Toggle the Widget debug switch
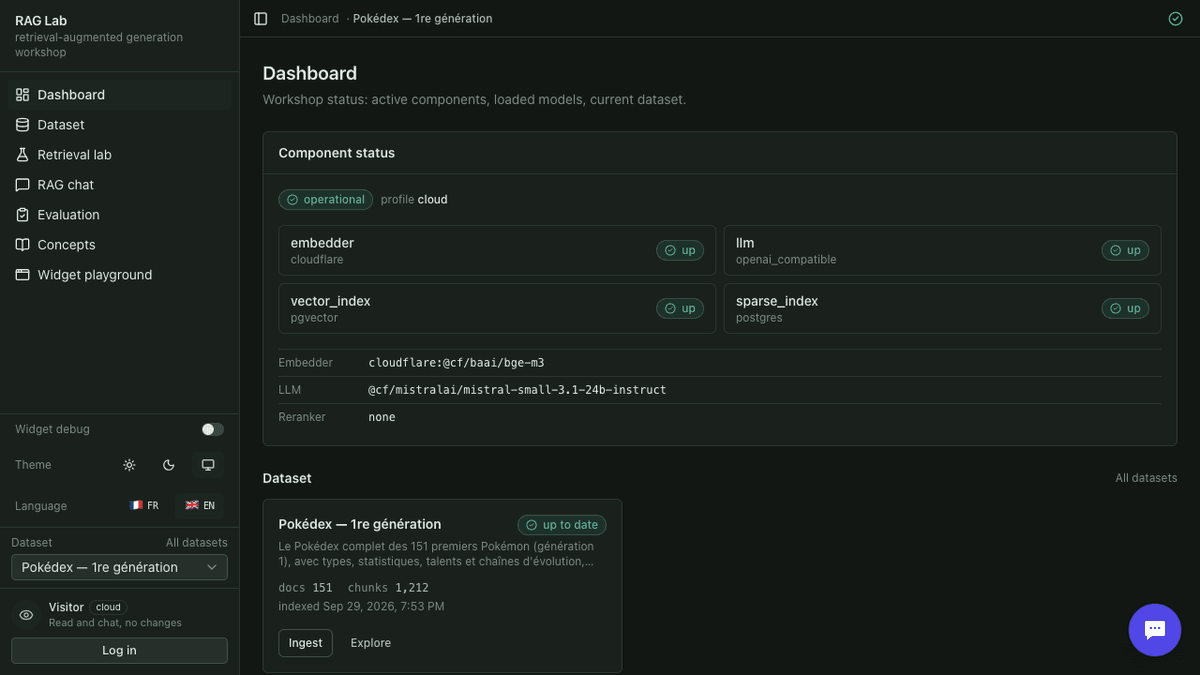The width and height of the screenshot is (1200, 675). click(213, 429)
